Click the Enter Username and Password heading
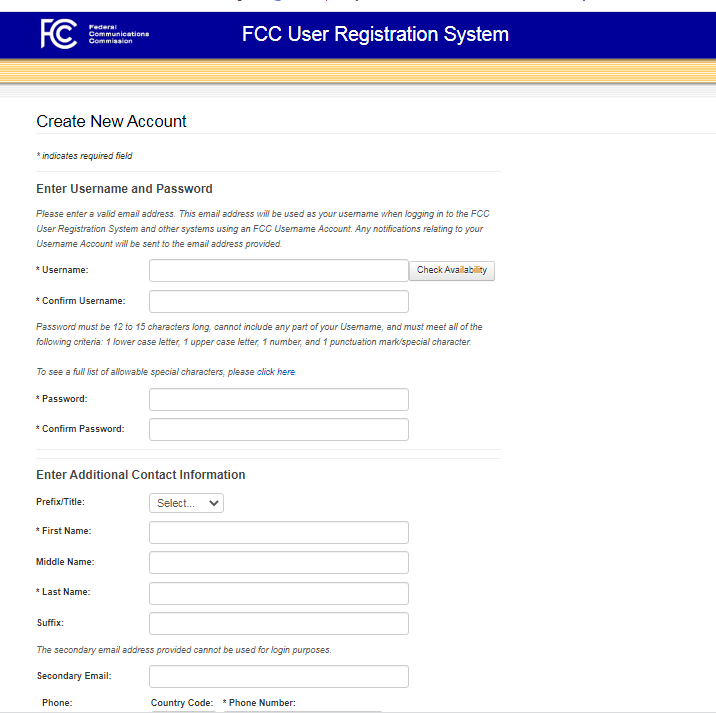 [124, 188]
